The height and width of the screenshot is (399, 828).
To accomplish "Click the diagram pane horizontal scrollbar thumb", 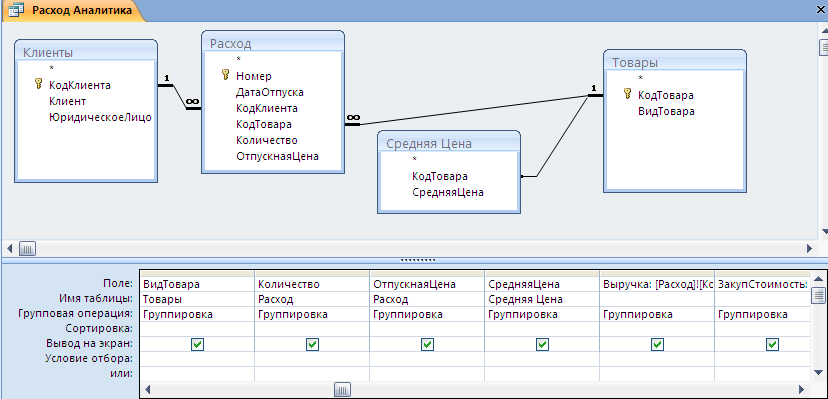I will click(27, 248).
